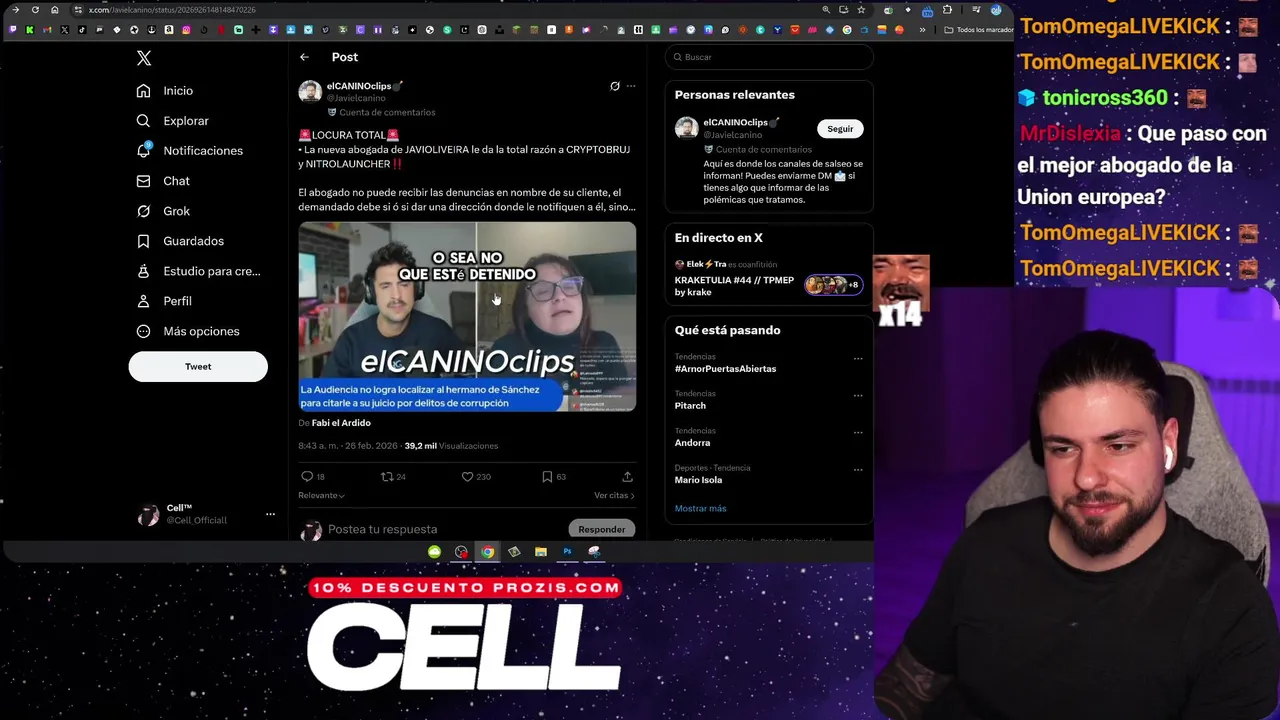Click Mostrar más under trends
This screenshot has height=720, width=1280.
point(700,508)
